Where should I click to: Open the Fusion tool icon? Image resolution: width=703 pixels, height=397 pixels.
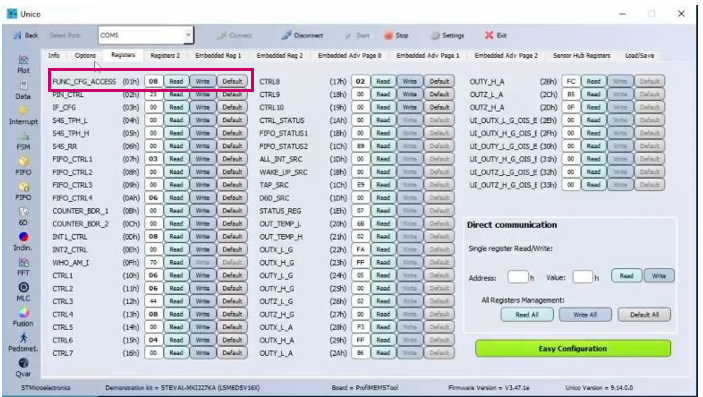[x=23, y=318]
